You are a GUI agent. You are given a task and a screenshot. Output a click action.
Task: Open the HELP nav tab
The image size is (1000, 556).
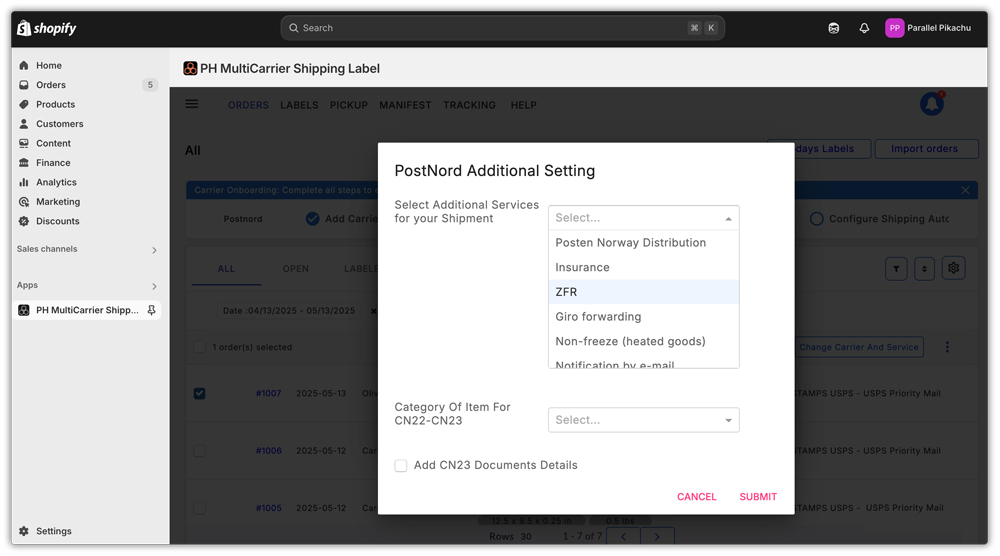524,105
